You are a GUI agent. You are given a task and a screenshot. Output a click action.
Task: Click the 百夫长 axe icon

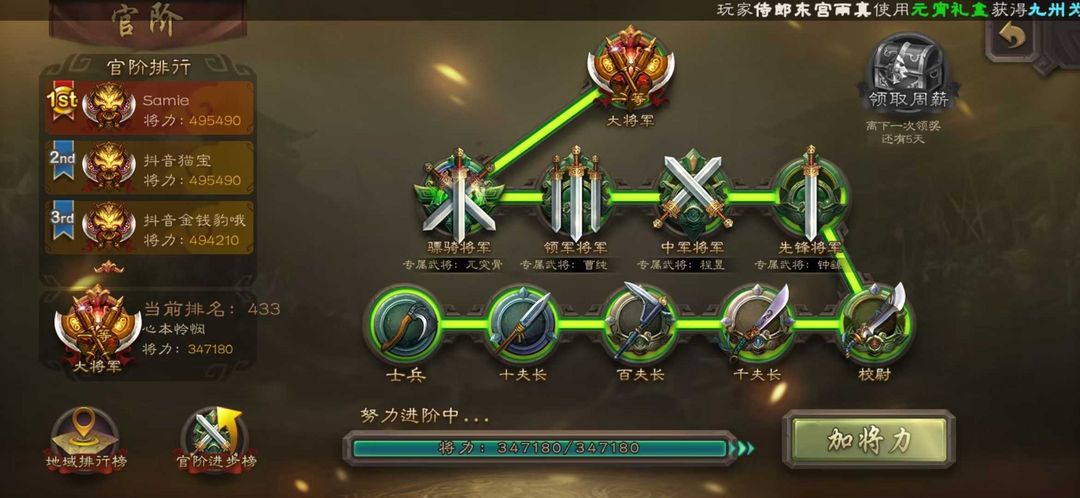[x=640, y=322]
